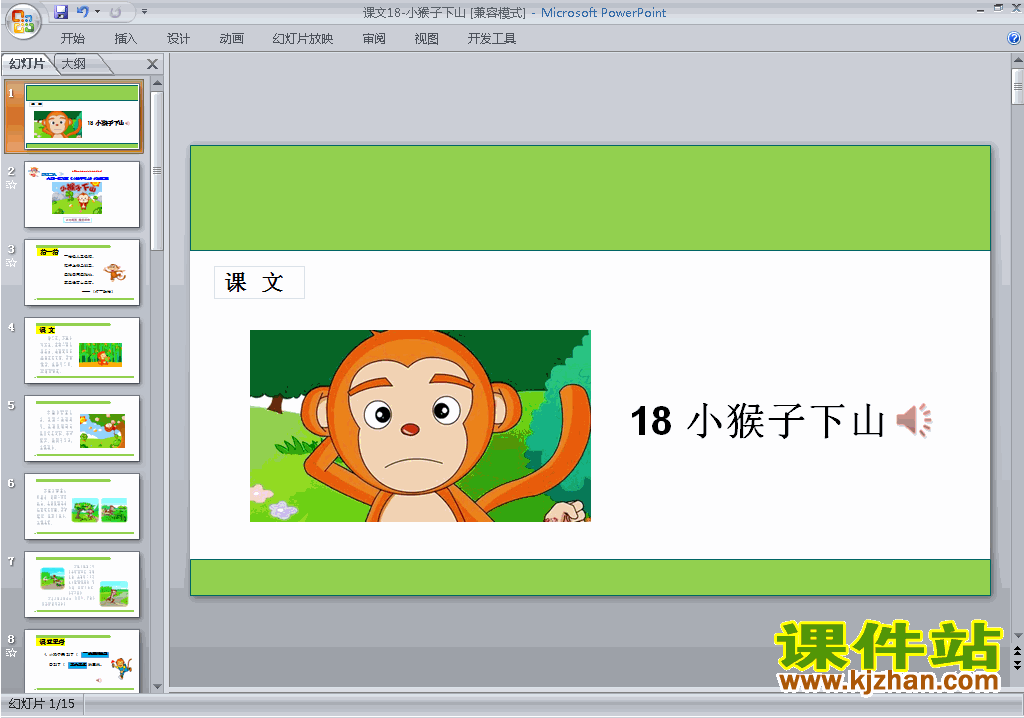Select the 设计 ribbon tab
The width and height of the screenshot is (1024, 718).
coord(178,39)
